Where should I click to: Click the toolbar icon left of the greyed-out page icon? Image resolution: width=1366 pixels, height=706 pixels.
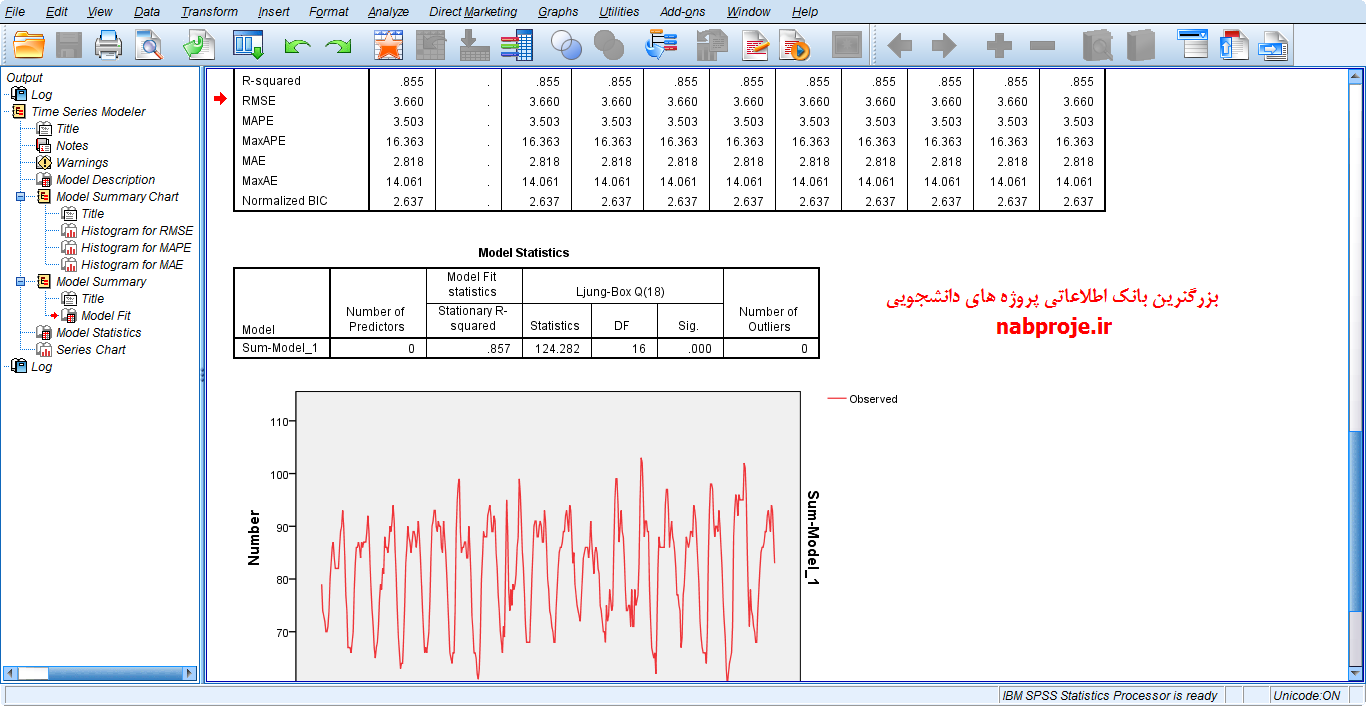(x=662, y=45)
